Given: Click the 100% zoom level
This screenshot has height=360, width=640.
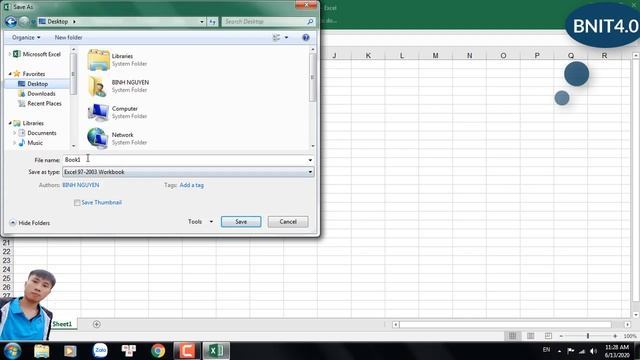Looking at the screenshot, I should [630, 336].
